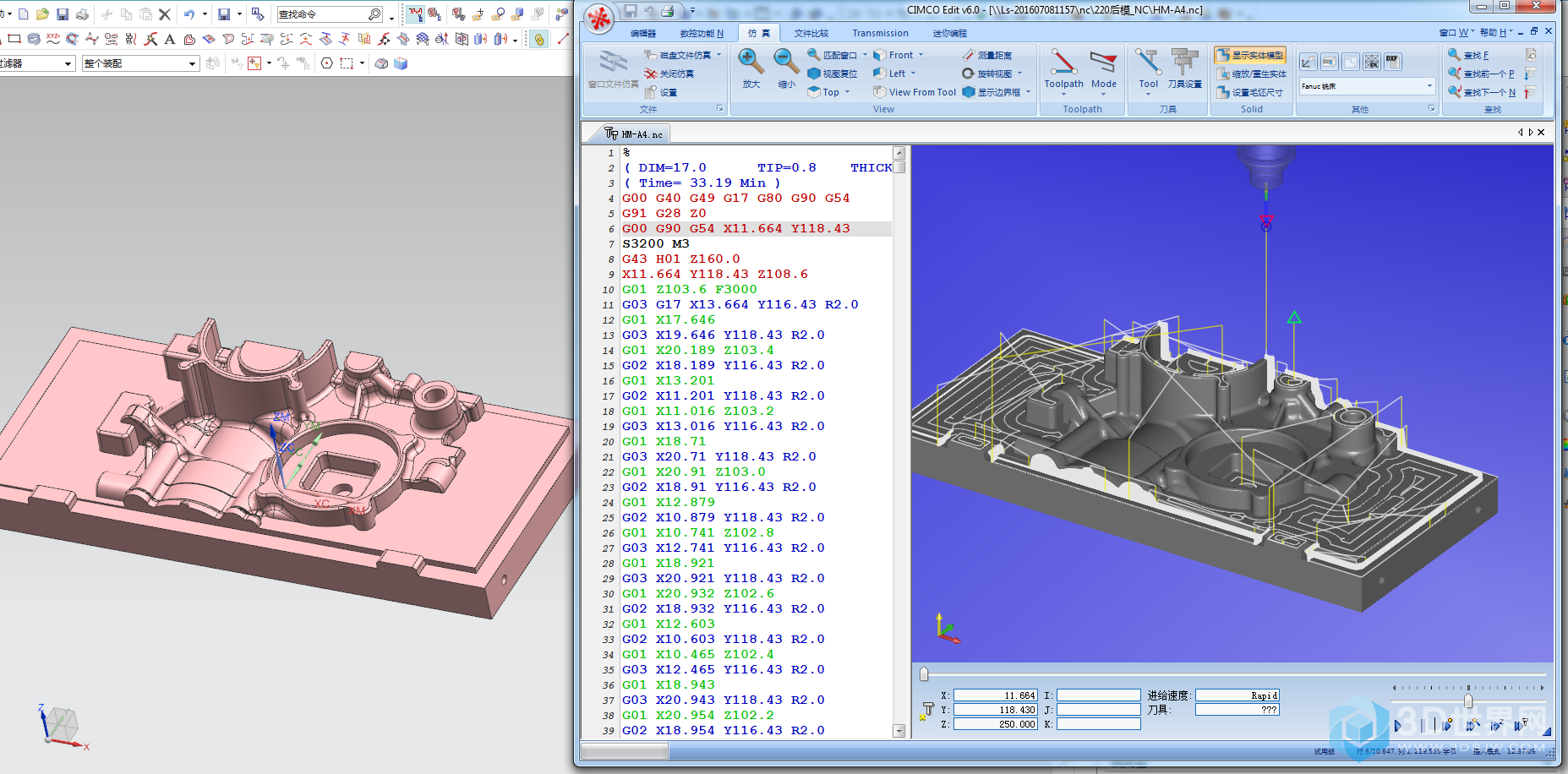
Task: Click the 关闭仿真 close simulation icon
Action: [650, 74]
